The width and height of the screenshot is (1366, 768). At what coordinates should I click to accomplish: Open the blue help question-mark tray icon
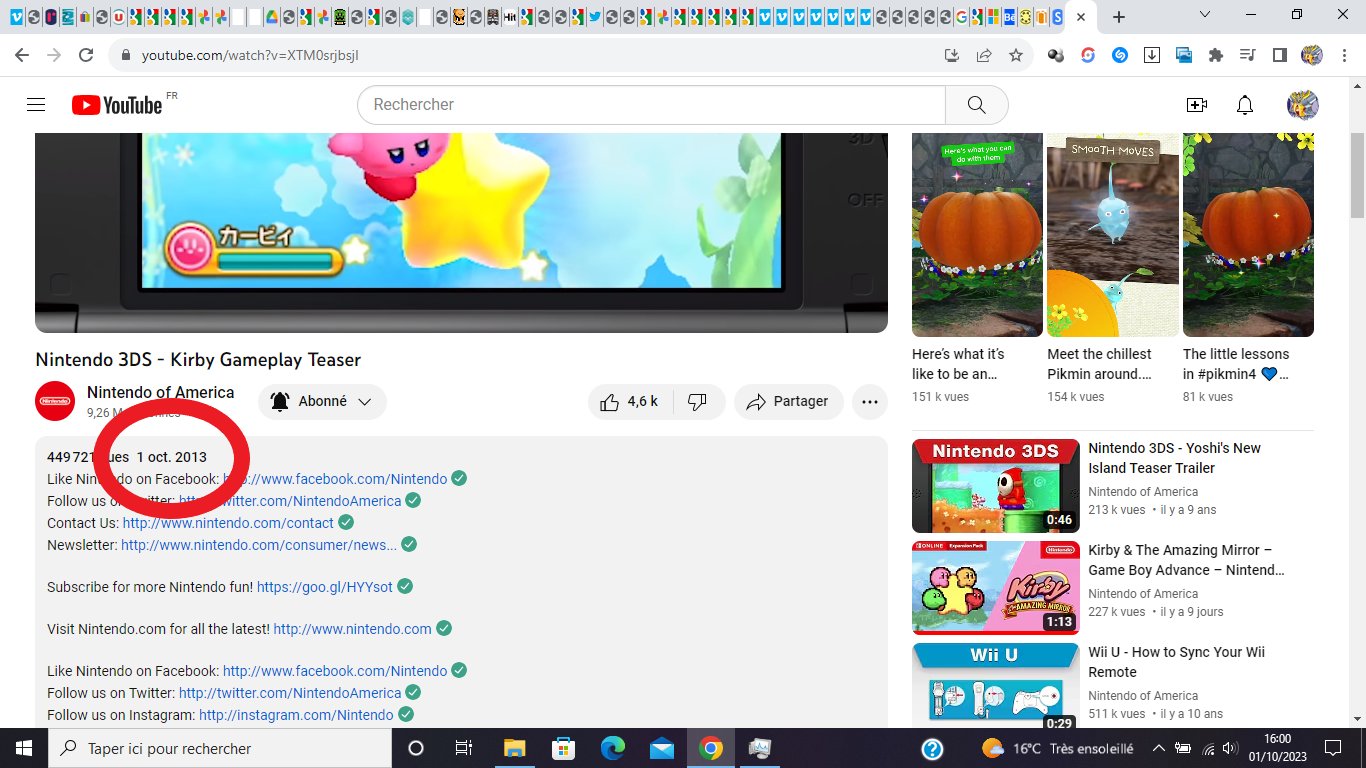tap(932, 748)
